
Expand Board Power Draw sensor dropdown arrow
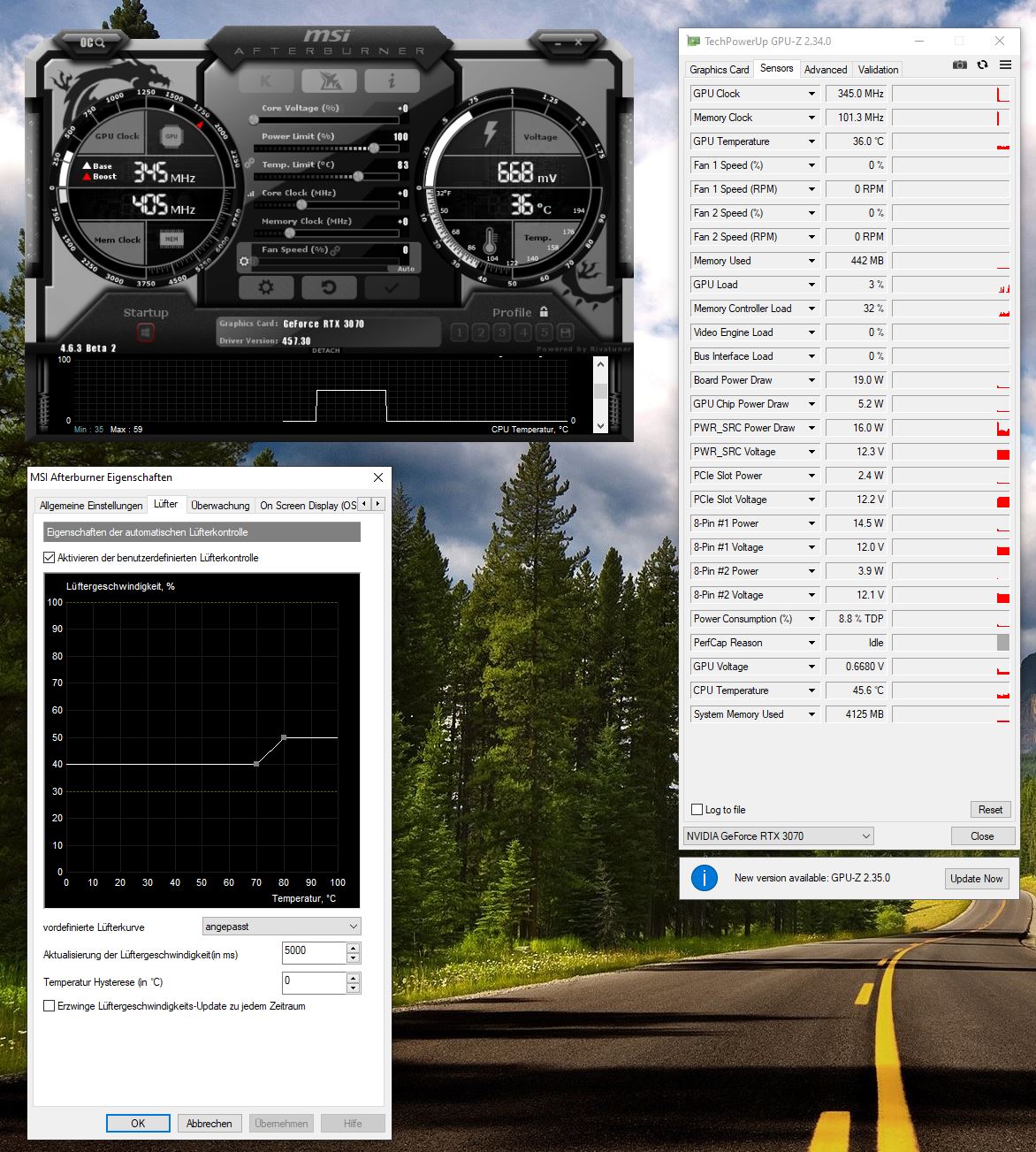[x=811, y=380]
